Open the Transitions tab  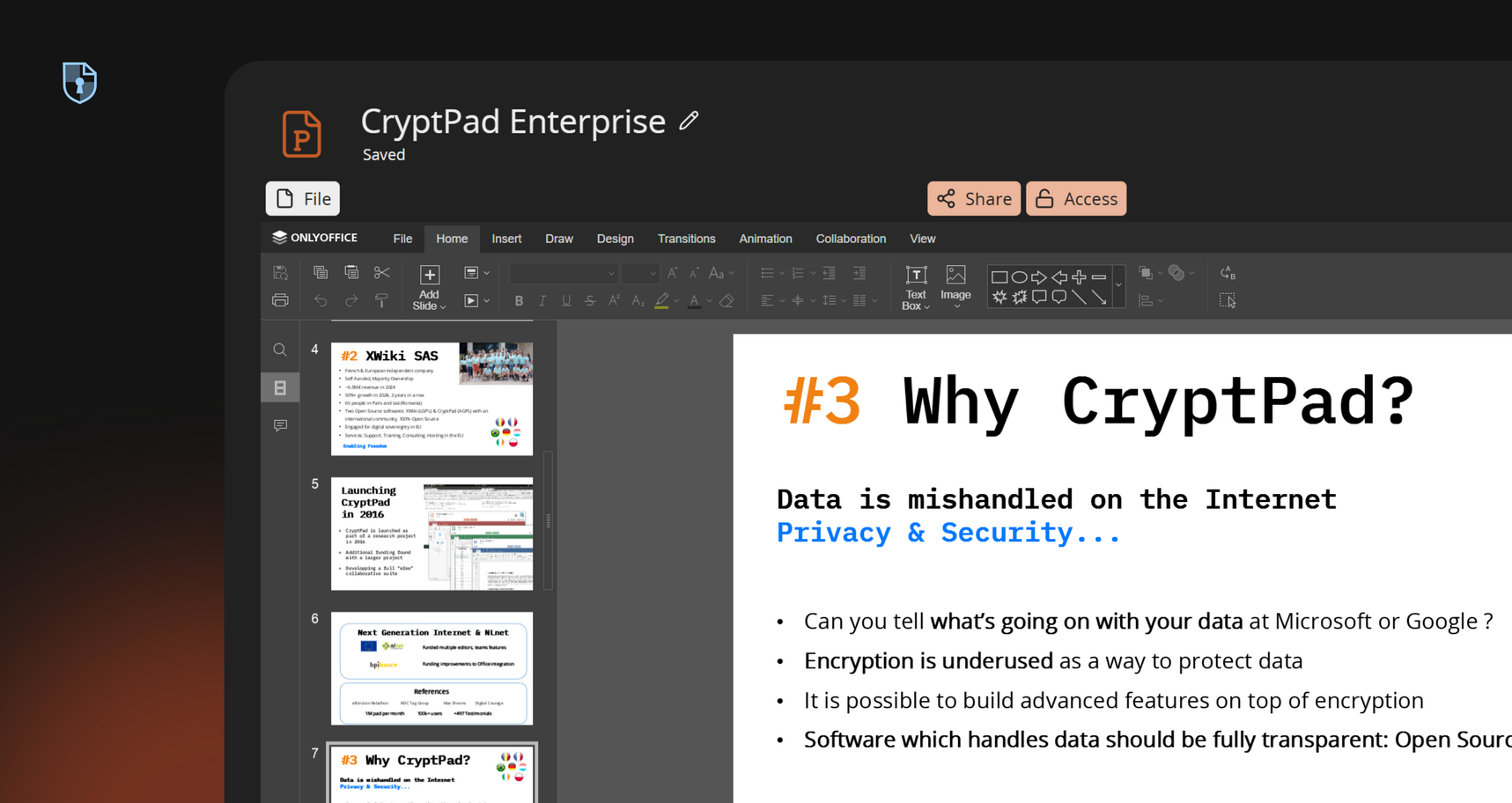[x=686, y=239]
